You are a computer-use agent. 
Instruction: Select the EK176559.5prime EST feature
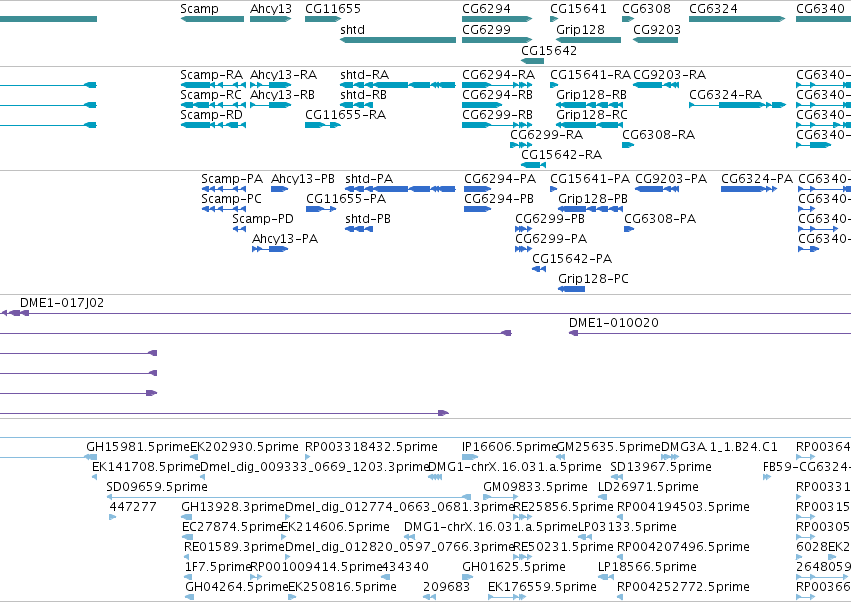(x=507, y=597)
